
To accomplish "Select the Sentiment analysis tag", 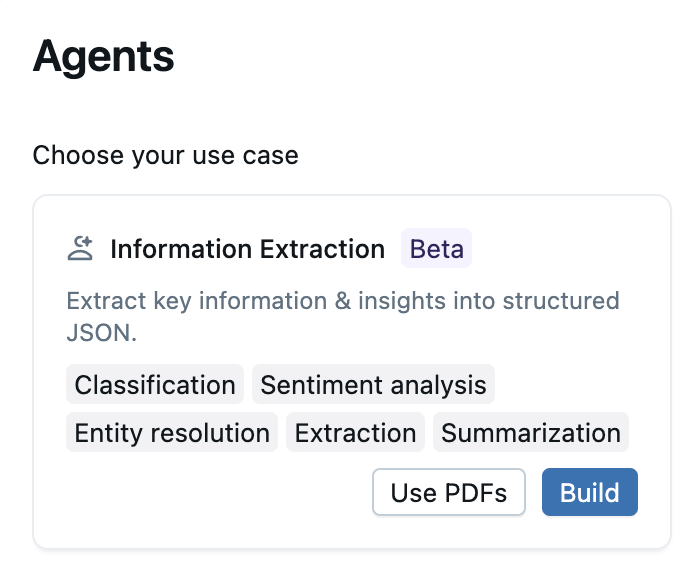I will point(373,385).
